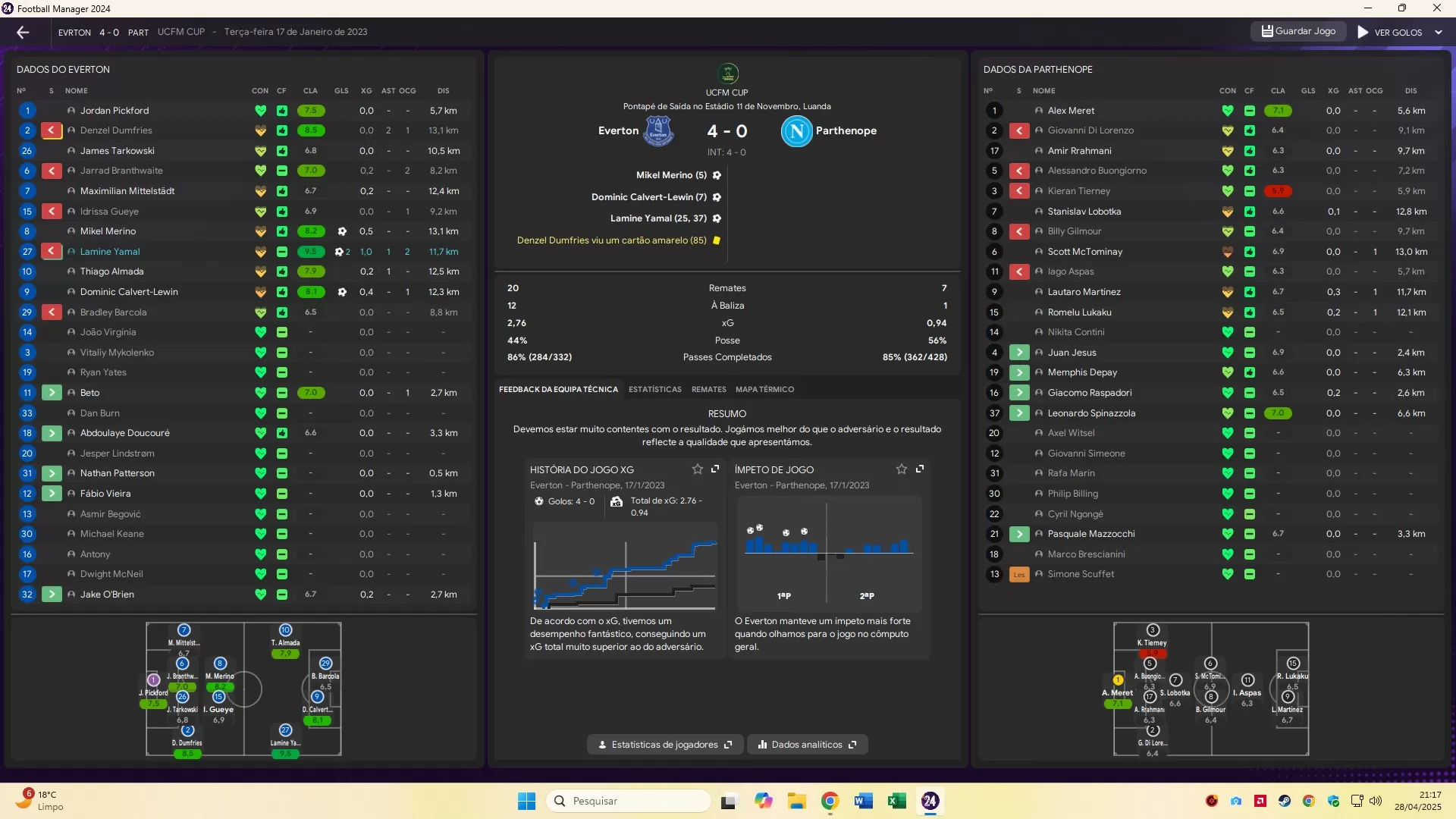Select A. Meret on Parthenope pitch
The width and height of the screenshot is (1456, 819).
point(1117,692)
